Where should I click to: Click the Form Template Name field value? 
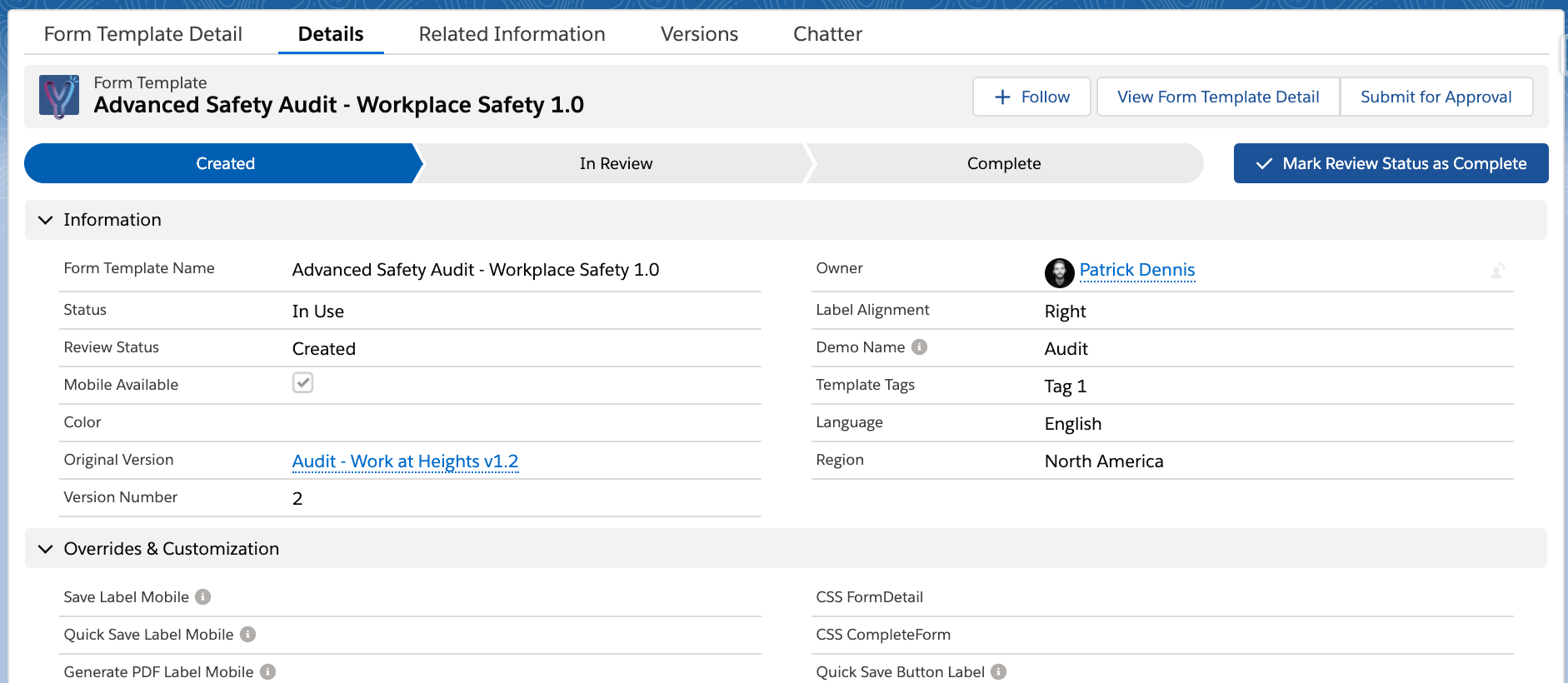(x=476, y=270)
